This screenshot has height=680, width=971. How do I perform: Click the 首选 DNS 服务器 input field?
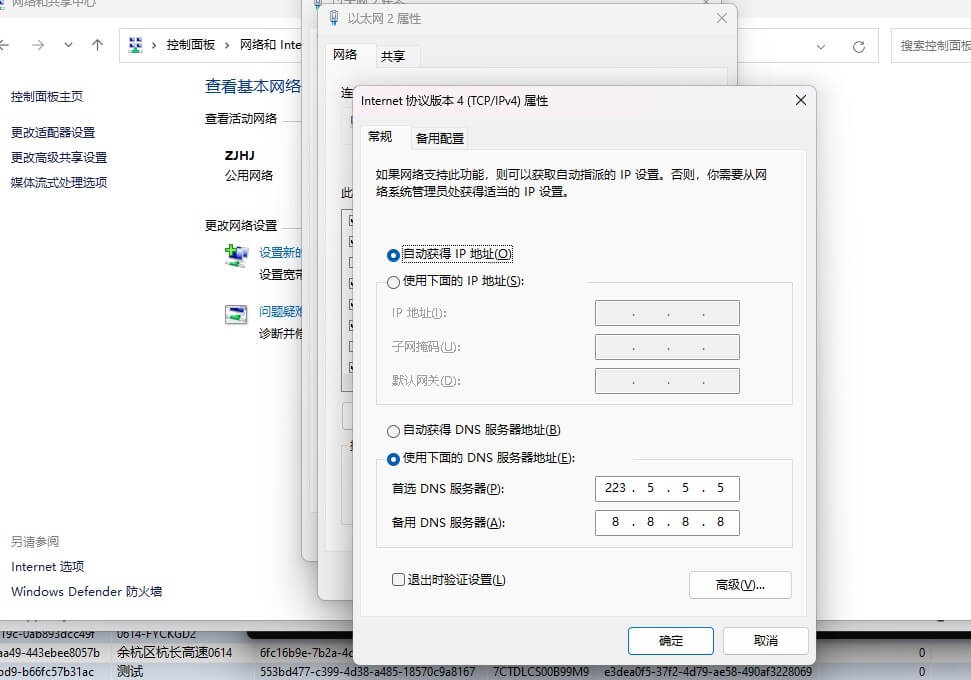point(666,489)
